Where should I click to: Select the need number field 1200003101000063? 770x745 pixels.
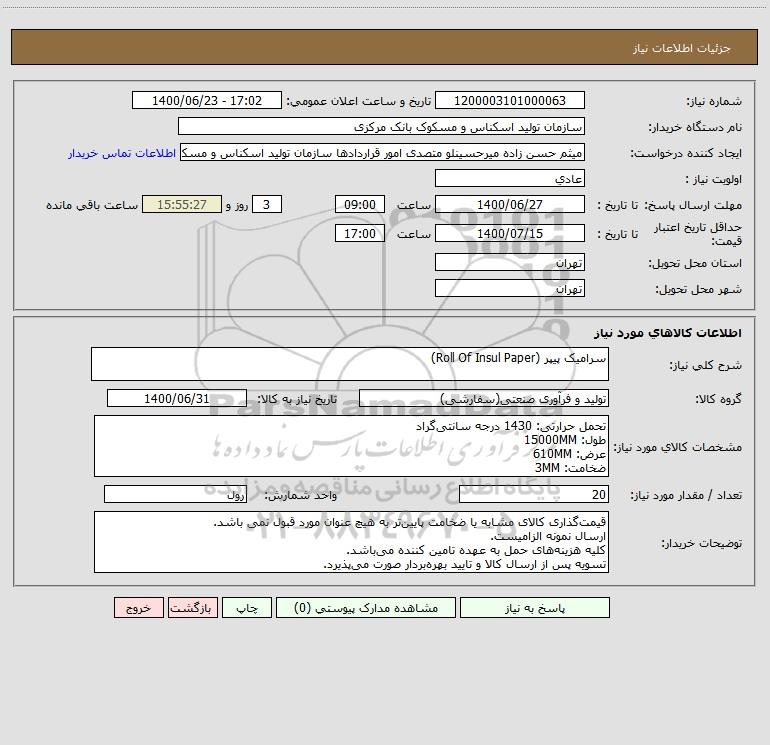[510, 101]
